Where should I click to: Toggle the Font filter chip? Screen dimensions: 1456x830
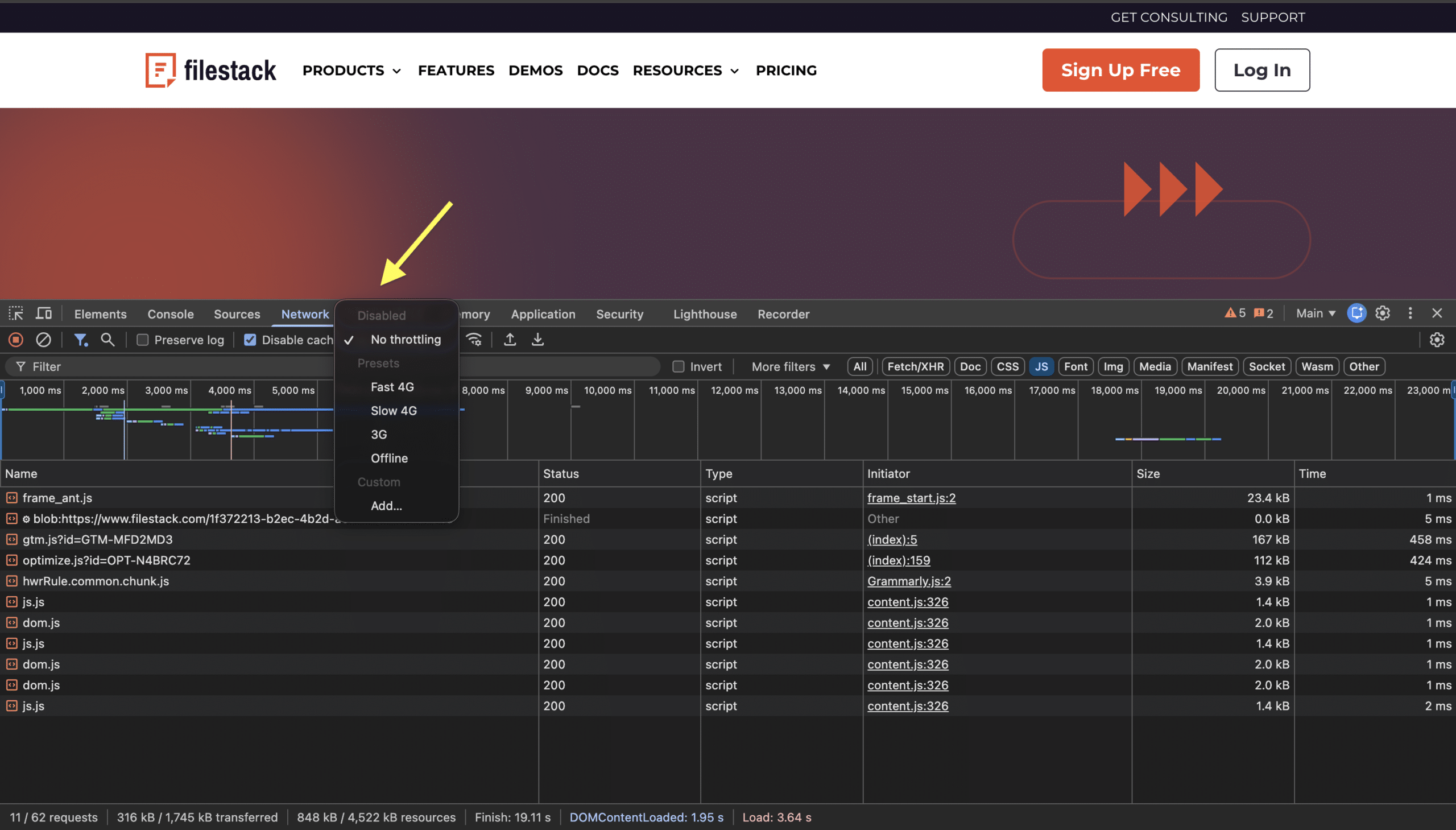(1076, 366)
